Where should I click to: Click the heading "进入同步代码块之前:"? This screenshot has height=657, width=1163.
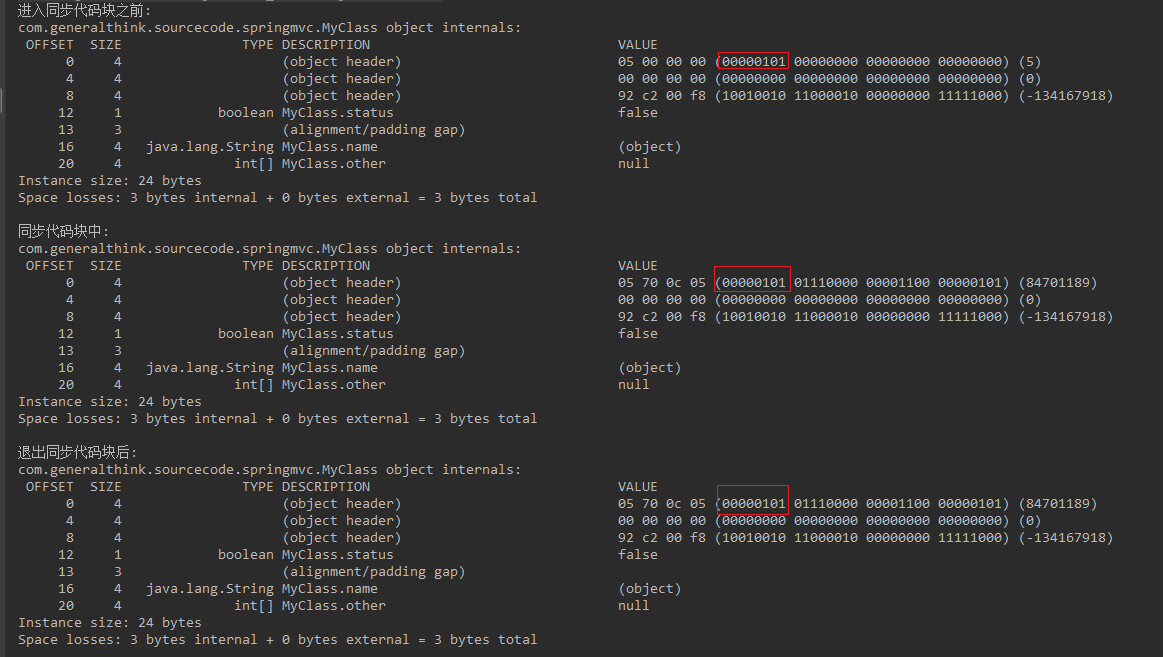[x=85, y=10]
